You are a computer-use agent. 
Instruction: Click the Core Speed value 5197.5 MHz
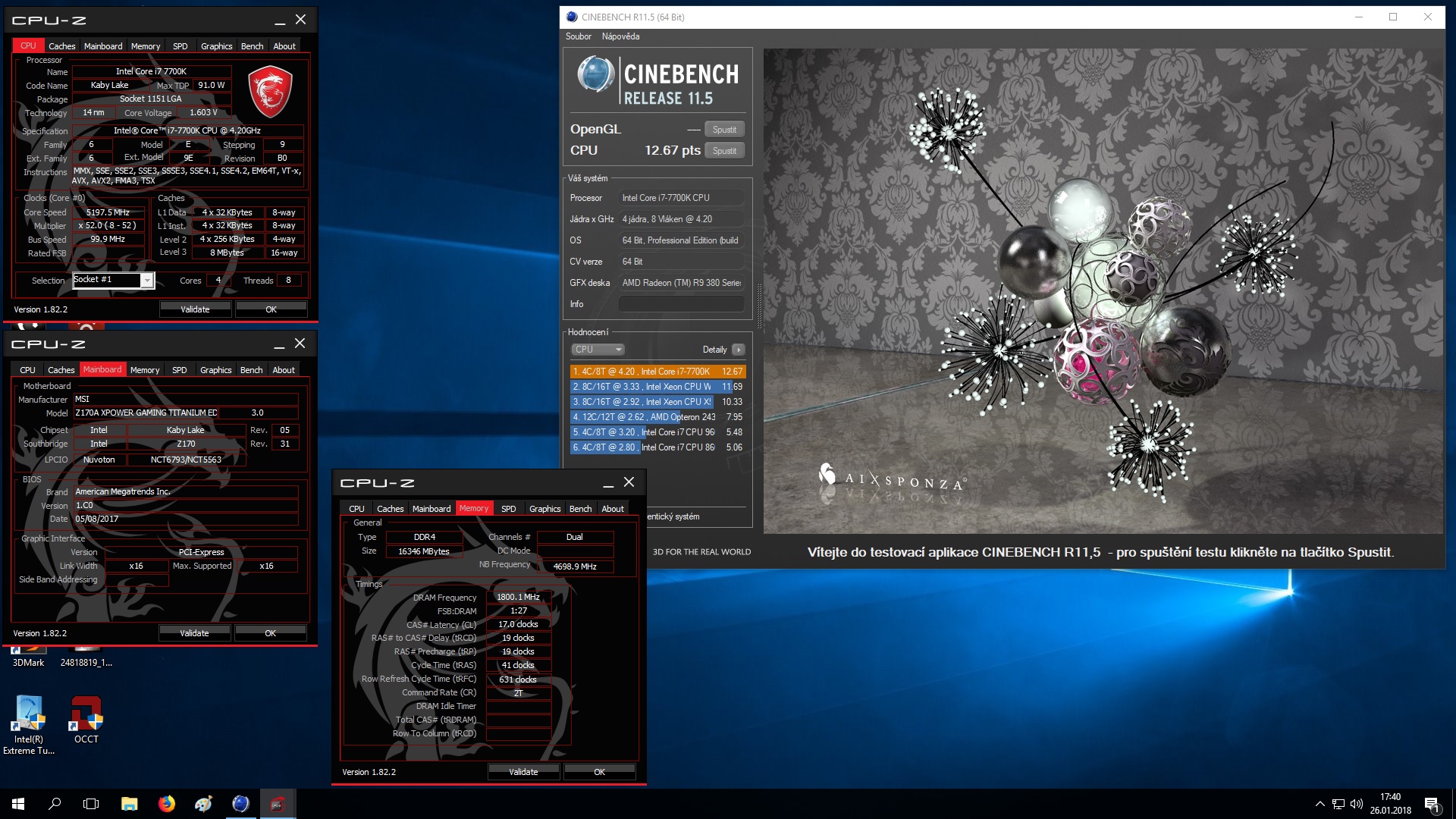point(108,212)
